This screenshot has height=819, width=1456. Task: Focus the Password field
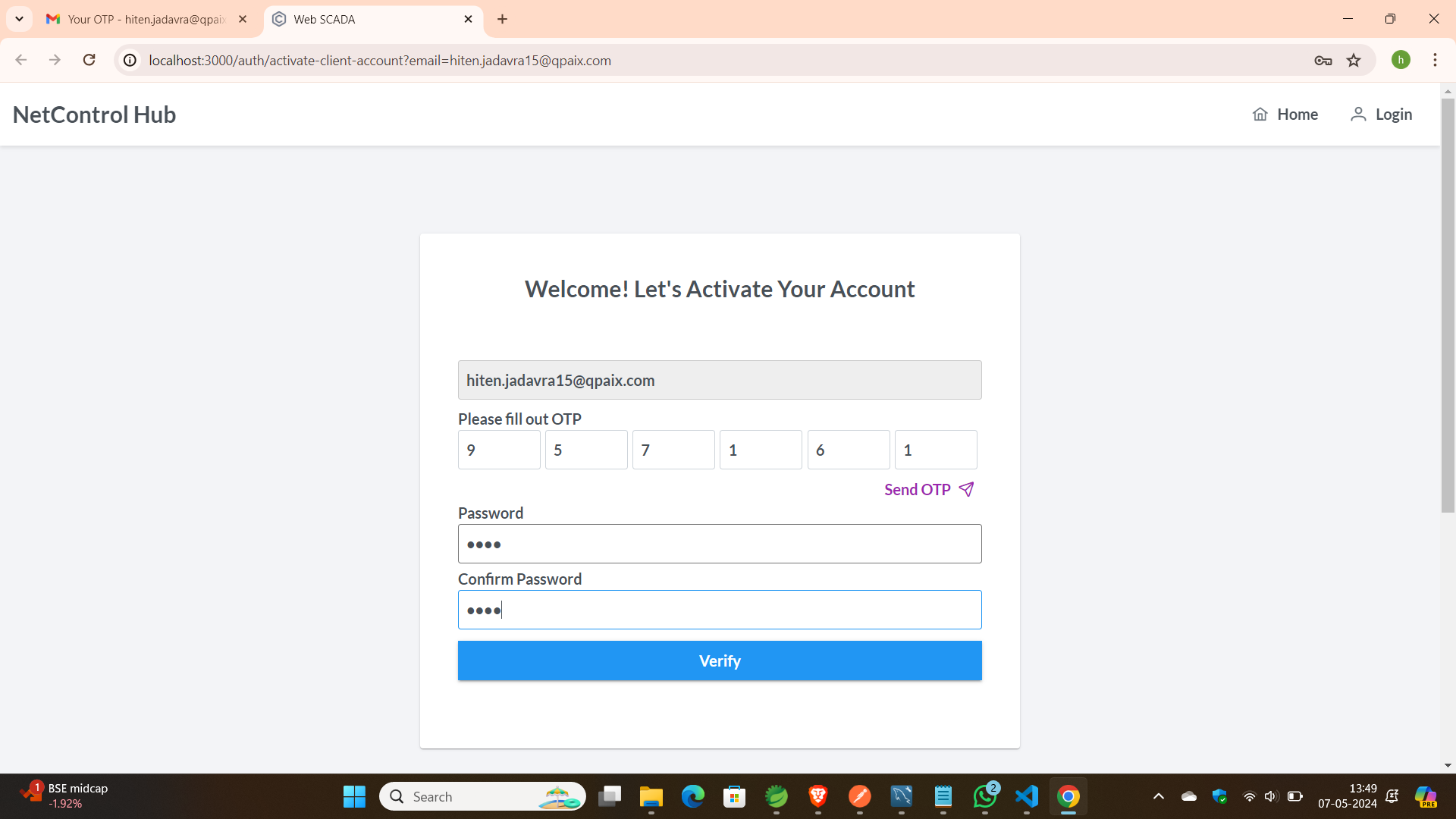(x=719, y=544)
